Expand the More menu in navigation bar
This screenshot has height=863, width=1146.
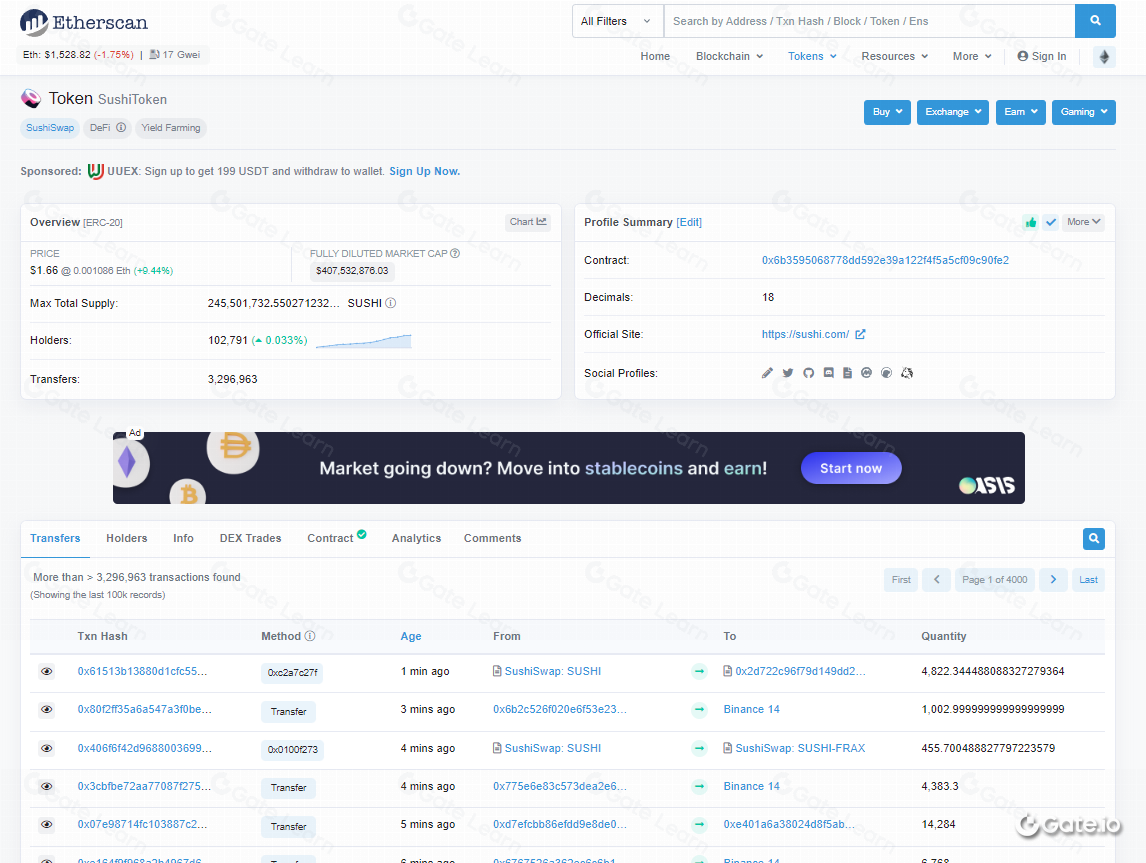click(972, 56)
